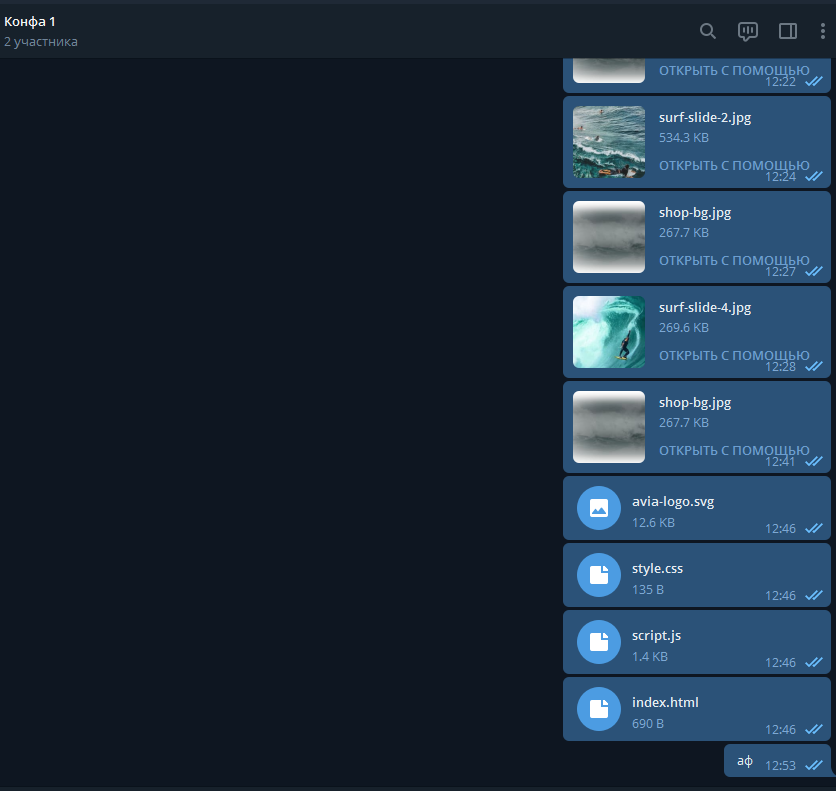The width and height of the screenshot is (836, 791).
Task: Click the file name avia-logo.svg
Action: tap(673, 502)
